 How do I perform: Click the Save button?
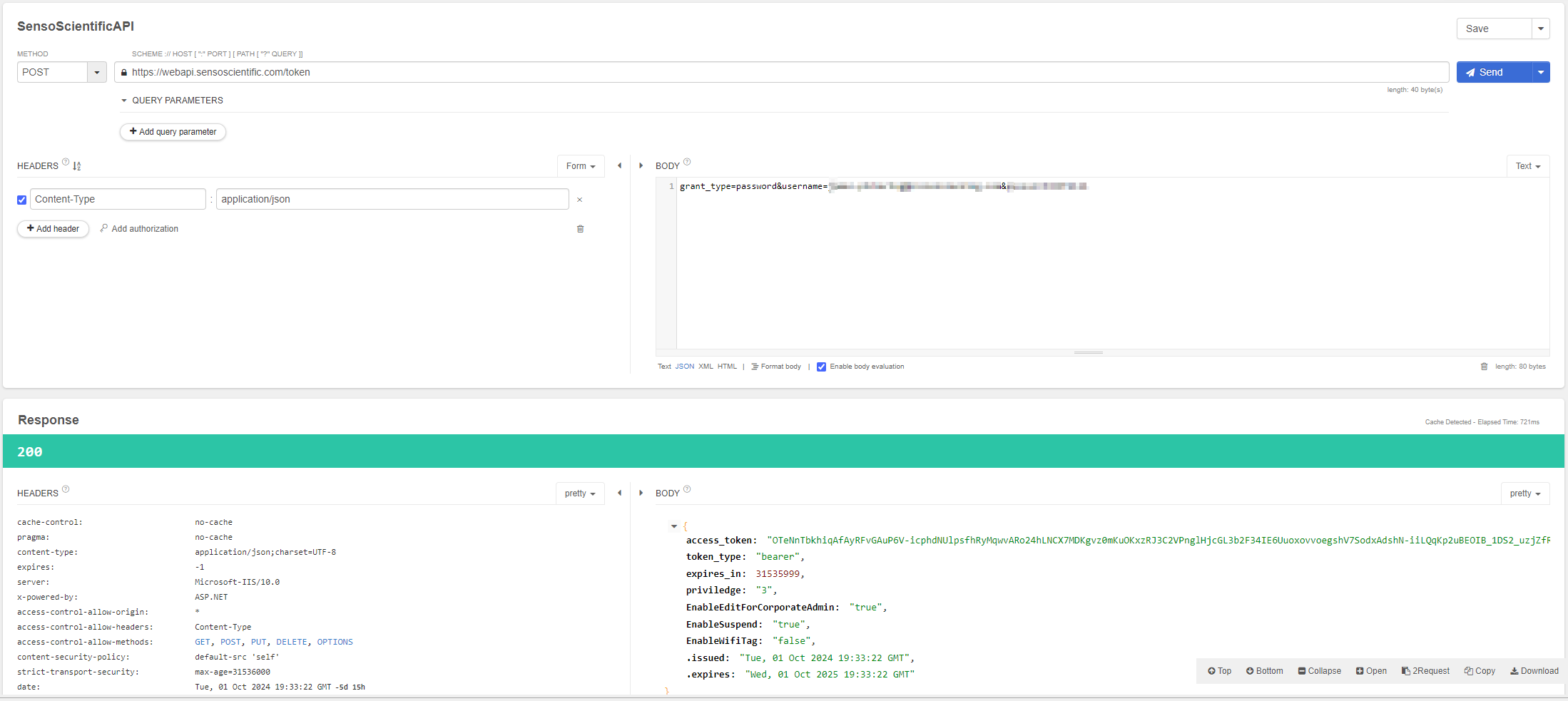click(x=1494, y=29)
